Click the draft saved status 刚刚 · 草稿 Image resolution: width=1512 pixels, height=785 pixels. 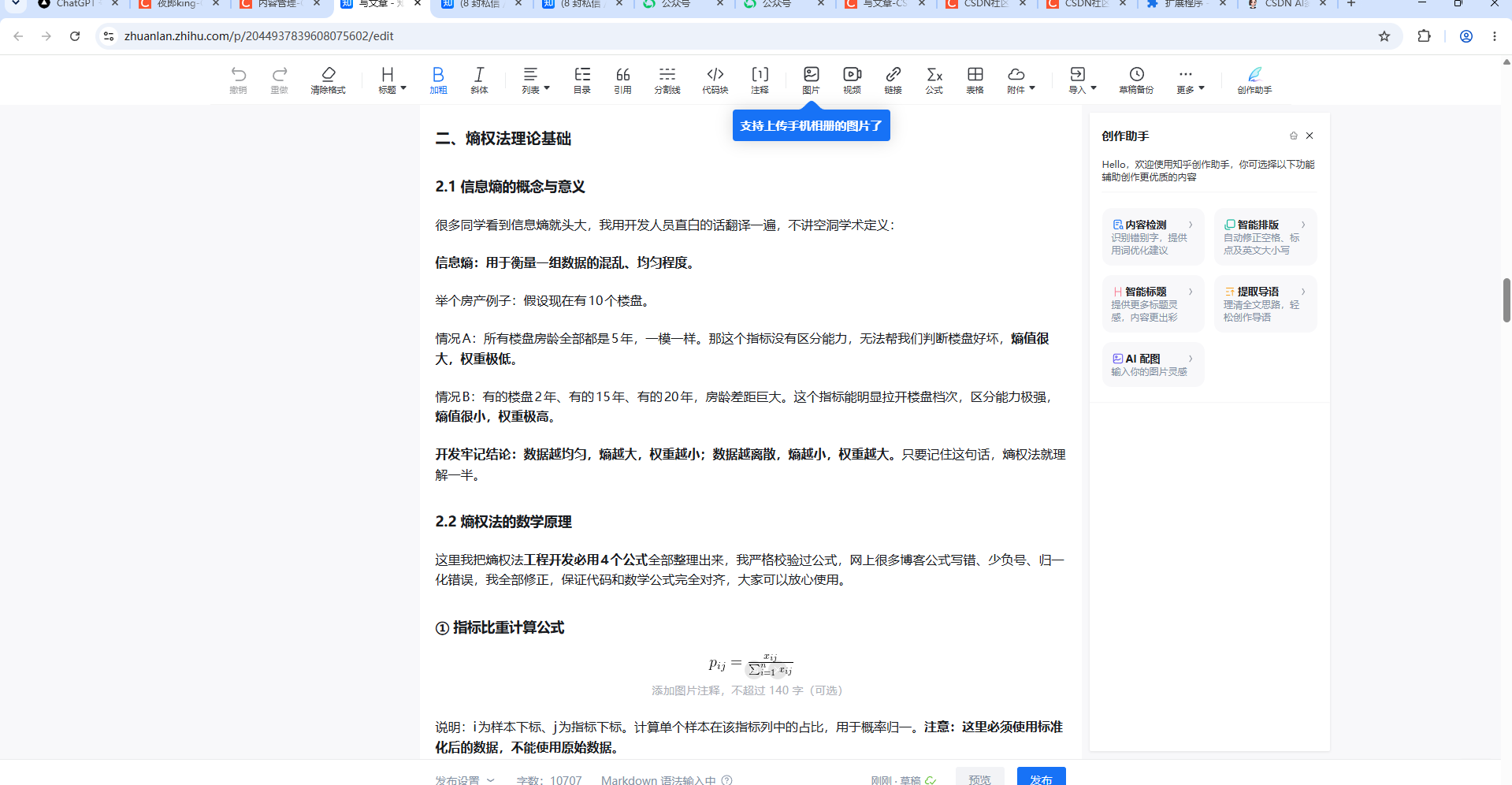click(903, 779)
